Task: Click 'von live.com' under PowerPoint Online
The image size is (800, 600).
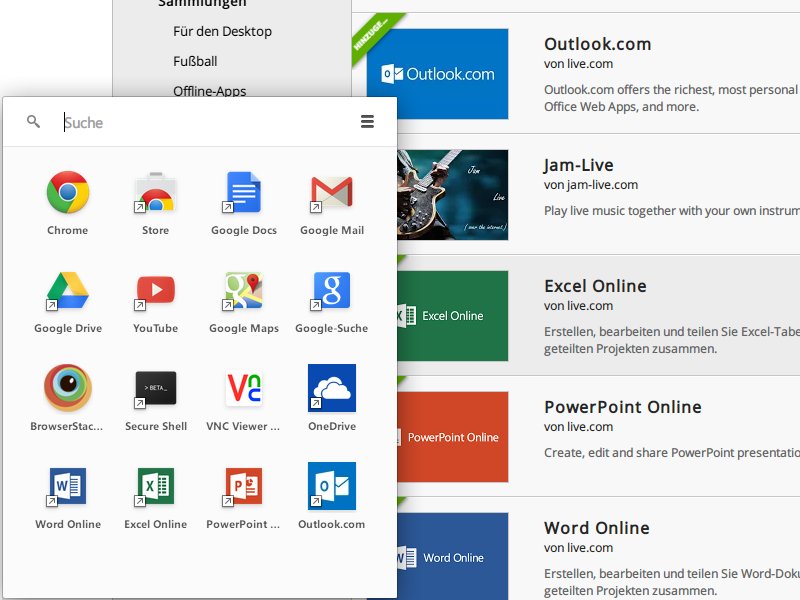Action: pos(579,427)
